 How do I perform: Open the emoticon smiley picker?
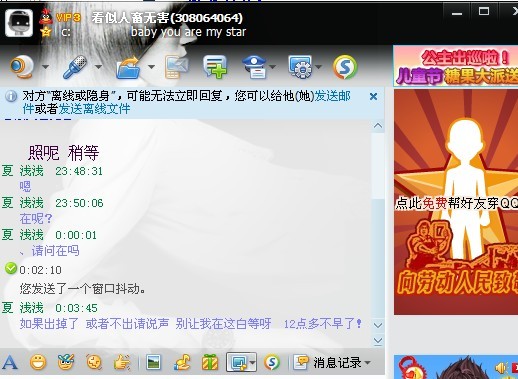click(38, 362)
